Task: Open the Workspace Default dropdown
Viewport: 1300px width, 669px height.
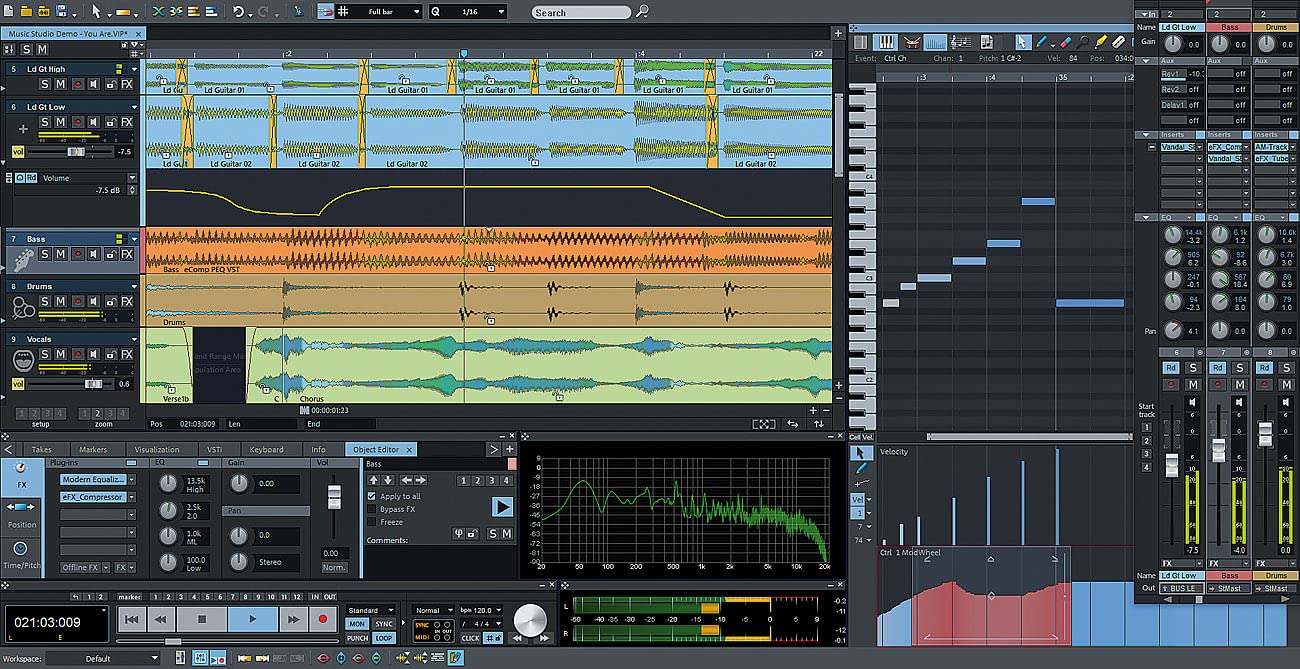Action: pos(103,658)
